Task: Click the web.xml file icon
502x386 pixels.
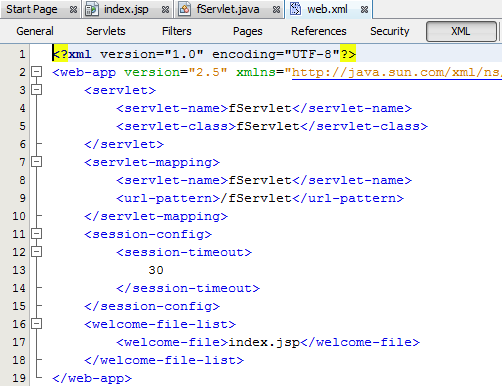Action: pos(295,9)
